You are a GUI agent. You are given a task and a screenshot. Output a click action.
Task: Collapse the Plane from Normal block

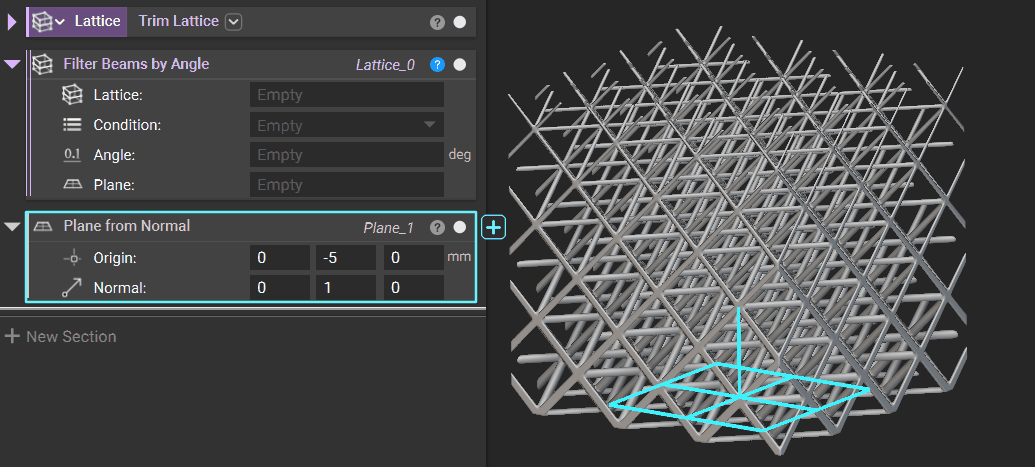pos(12,227)
